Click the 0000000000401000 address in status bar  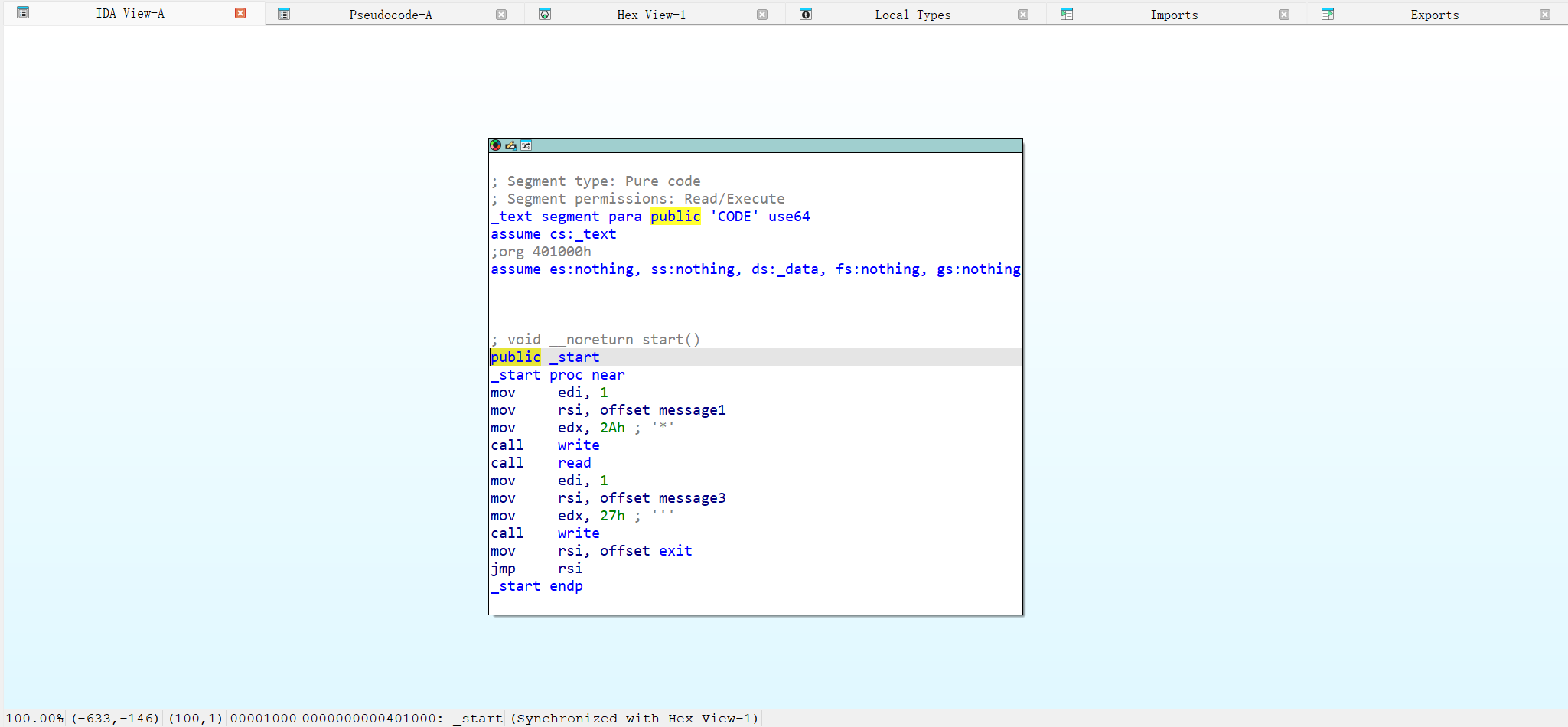coord(369,719)
